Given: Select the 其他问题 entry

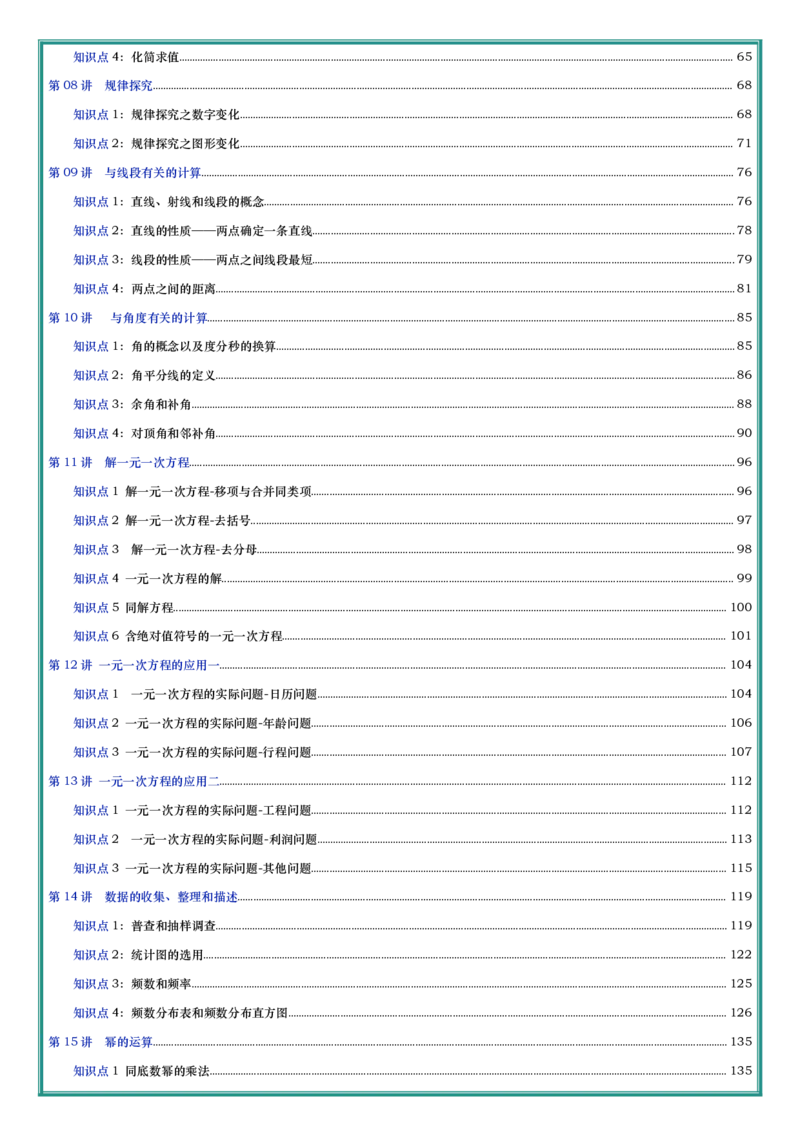Looking at the screenshot, I should [412, 868].
